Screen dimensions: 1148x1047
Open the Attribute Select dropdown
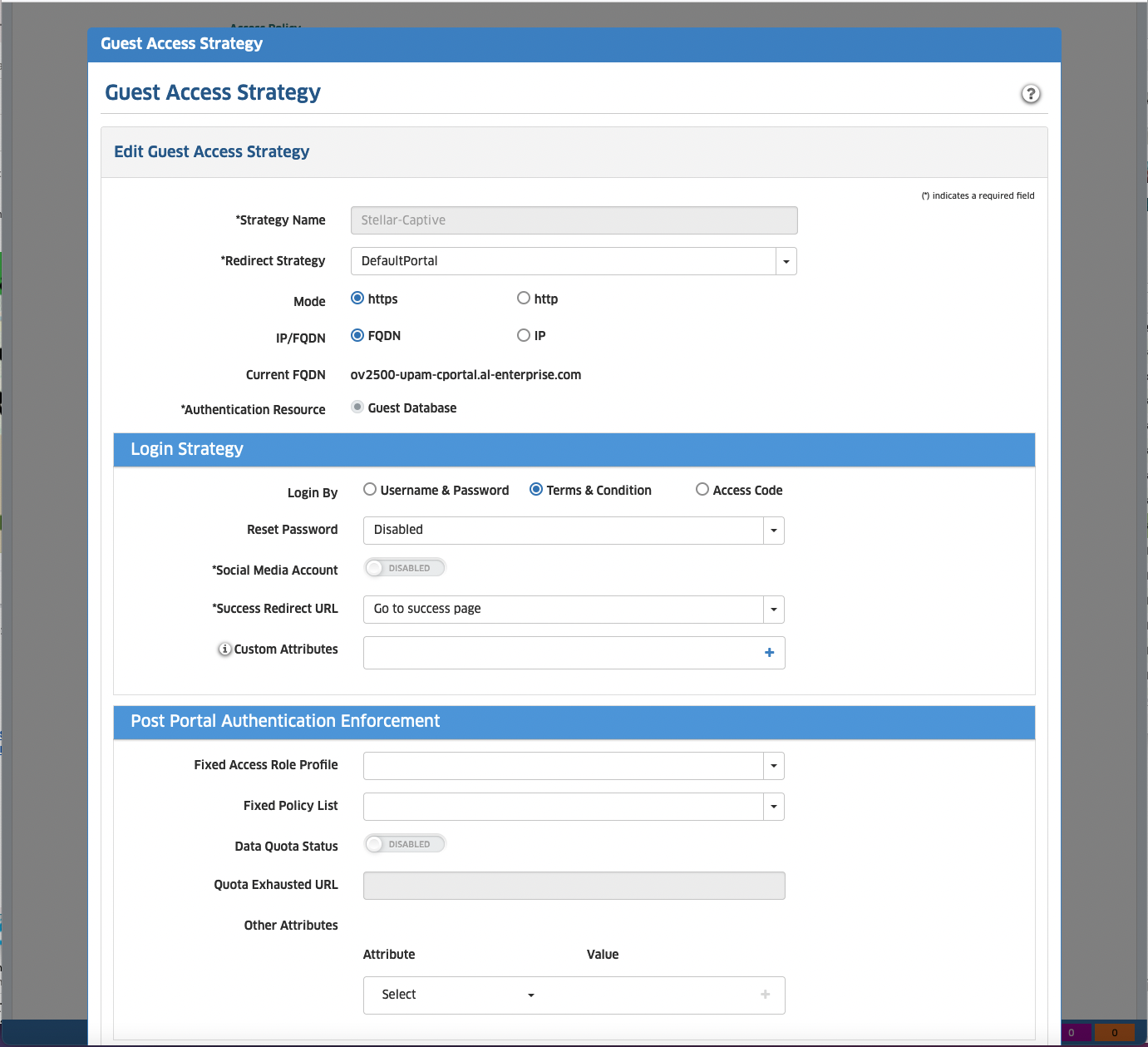tap(457, 995)
